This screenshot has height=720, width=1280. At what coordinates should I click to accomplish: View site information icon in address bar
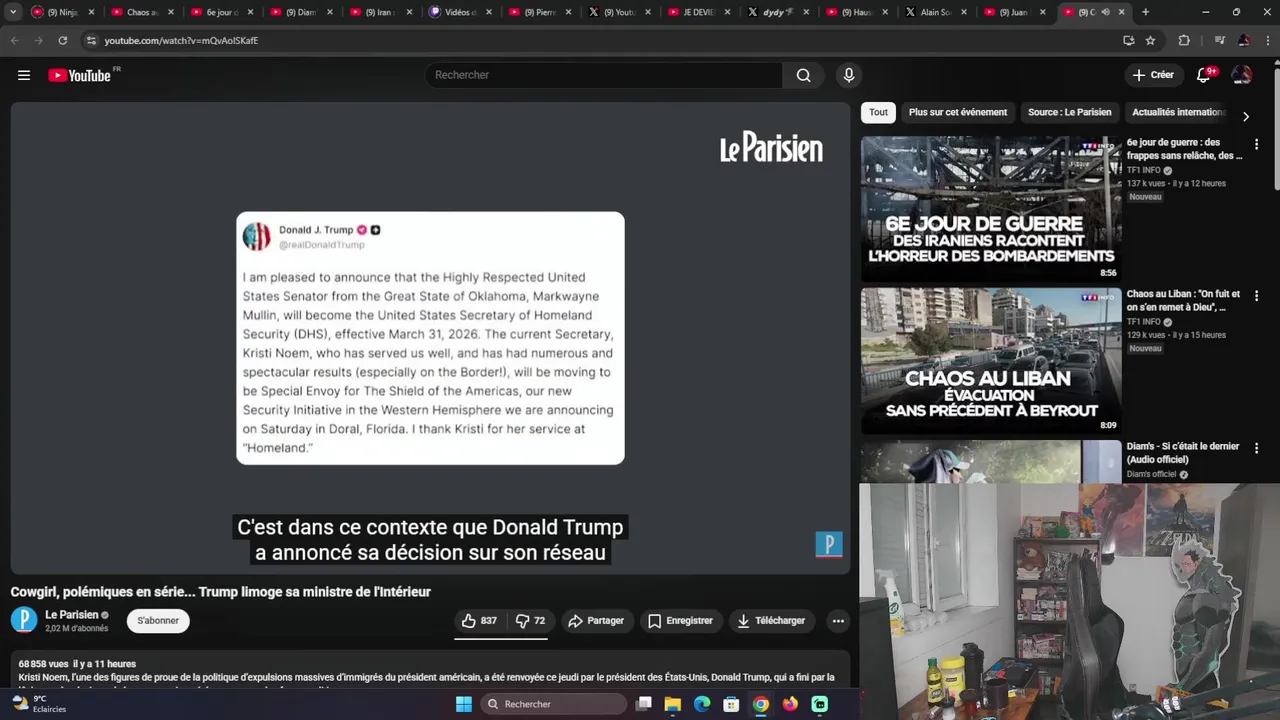(x=91, y=40)
